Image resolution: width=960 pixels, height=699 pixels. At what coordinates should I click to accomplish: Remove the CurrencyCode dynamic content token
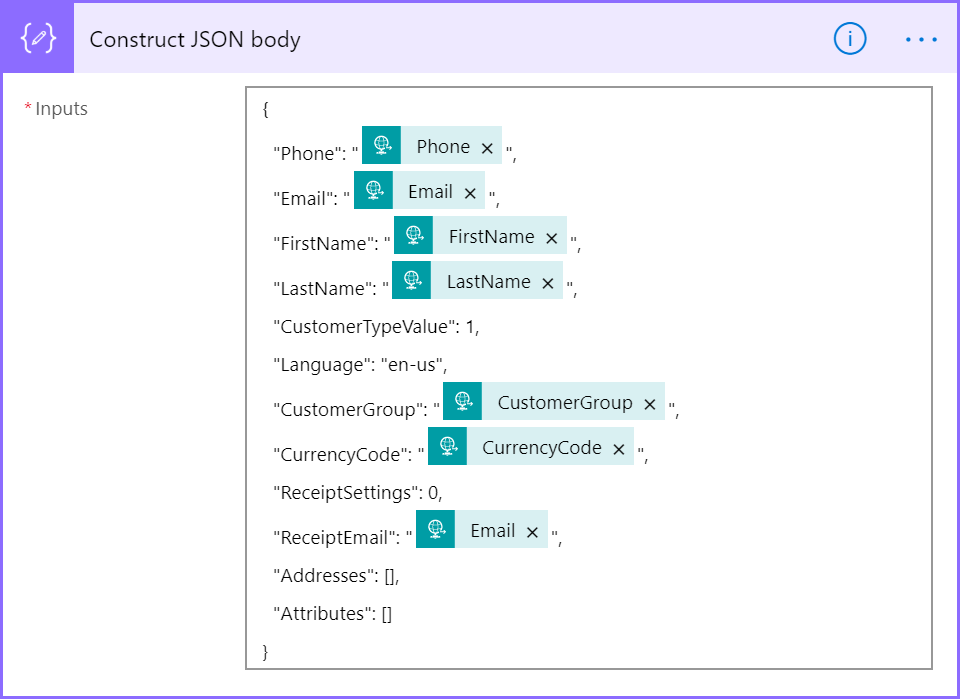[619, 449]
